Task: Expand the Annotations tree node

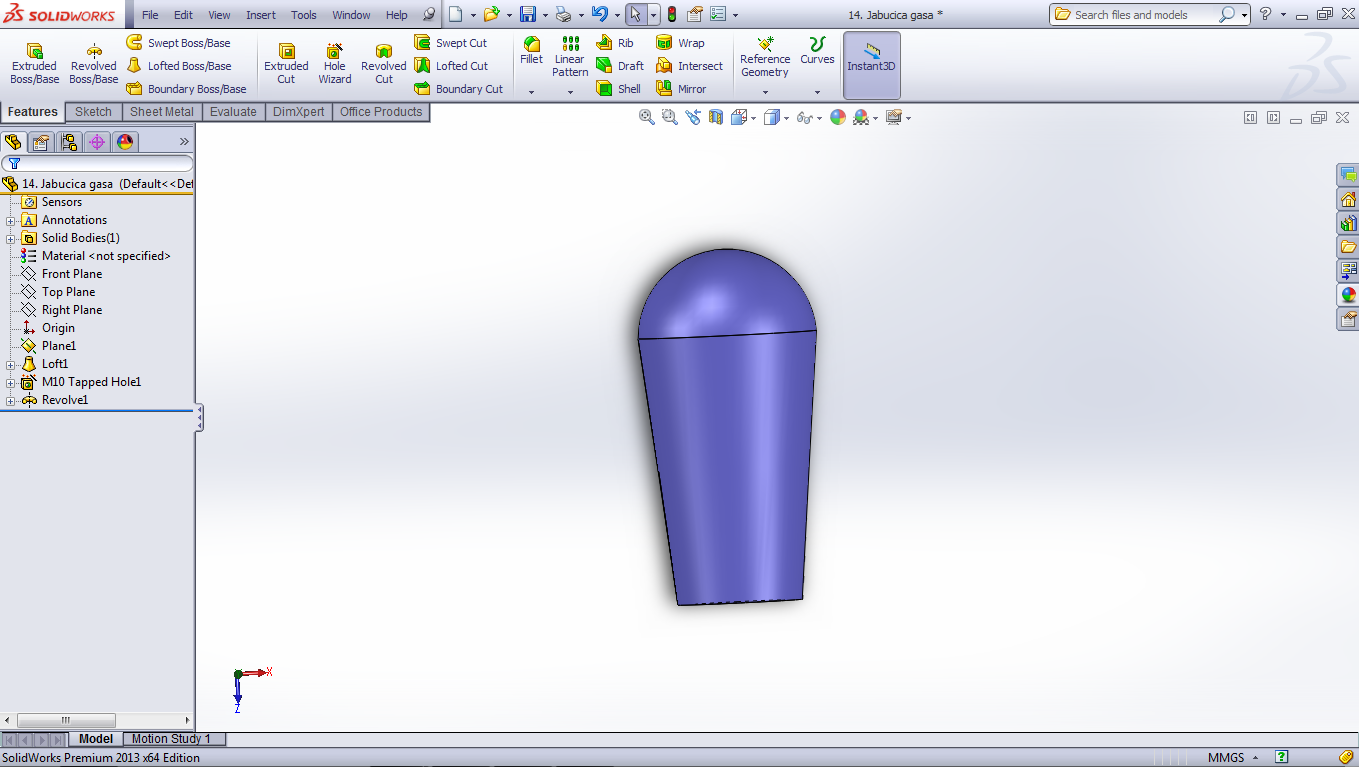Action: tap(10, 220)
